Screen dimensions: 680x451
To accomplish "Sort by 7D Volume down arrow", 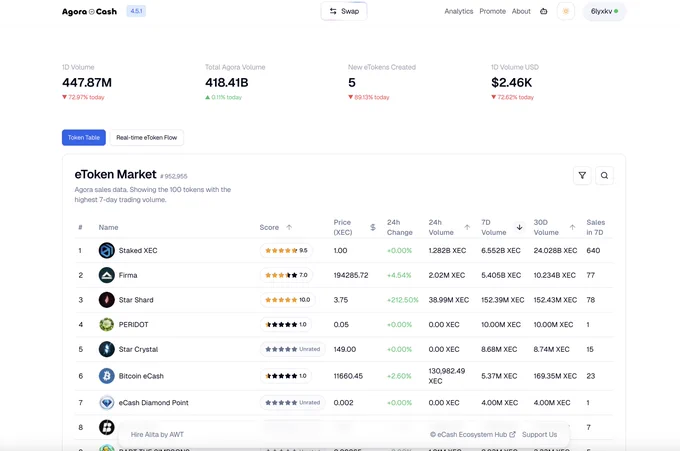I will click(519, 227).
